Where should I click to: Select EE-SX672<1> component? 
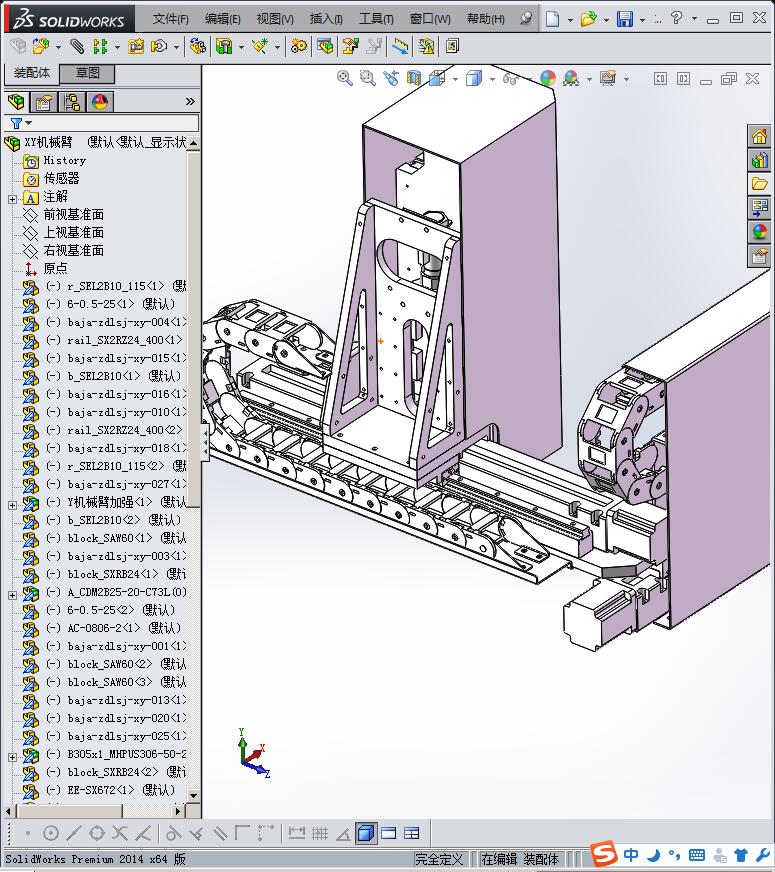(101, 790)
